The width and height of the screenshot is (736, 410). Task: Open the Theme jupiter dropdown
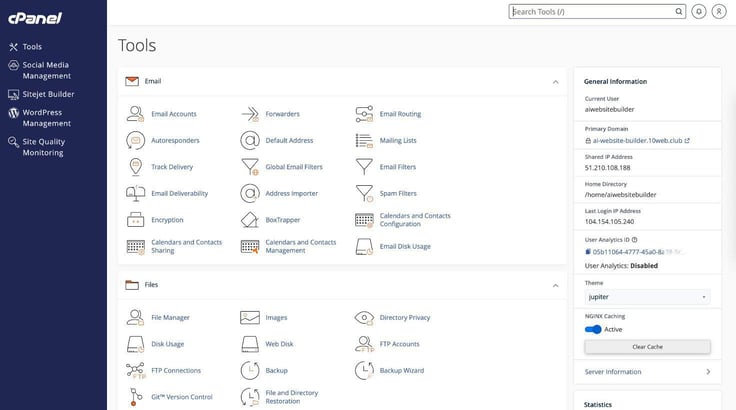click(x=647, y=297)
